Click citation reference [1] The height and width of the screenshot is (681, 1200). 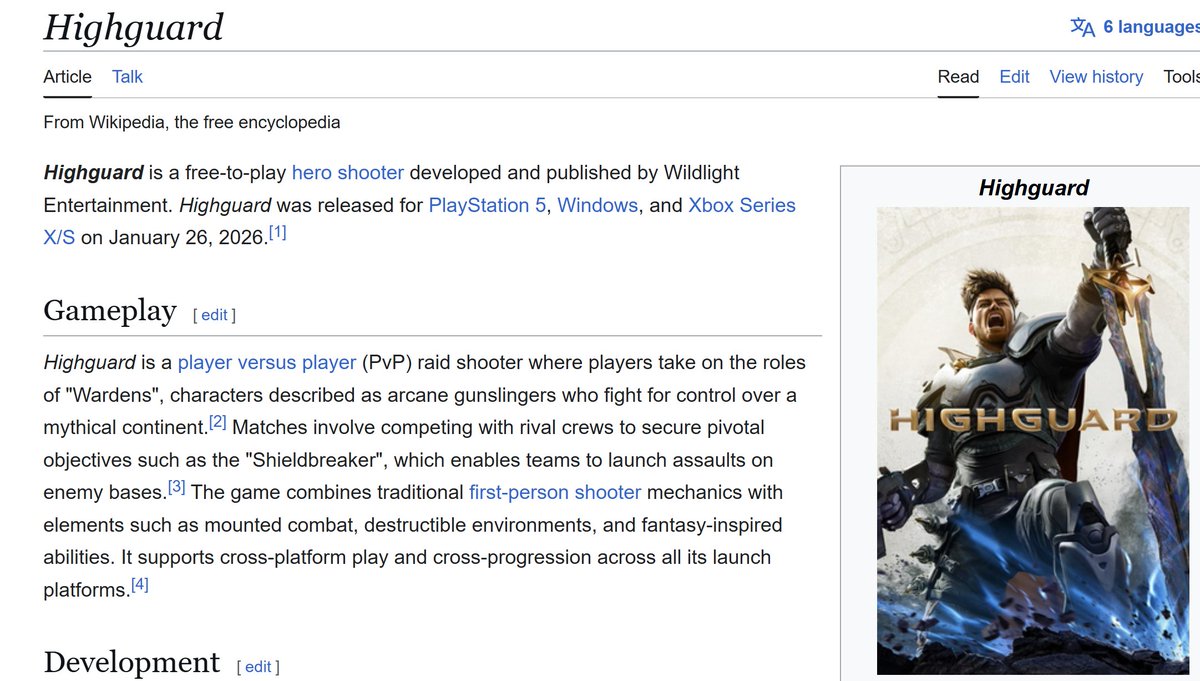(277, 232)
